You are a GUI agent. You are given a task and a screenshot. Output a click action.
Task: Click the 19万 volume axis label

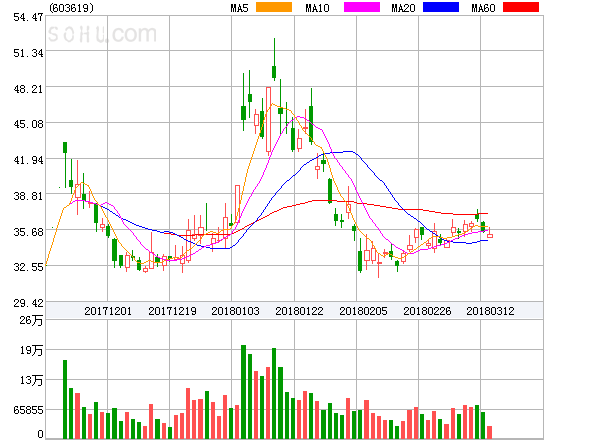click(31, 350)
